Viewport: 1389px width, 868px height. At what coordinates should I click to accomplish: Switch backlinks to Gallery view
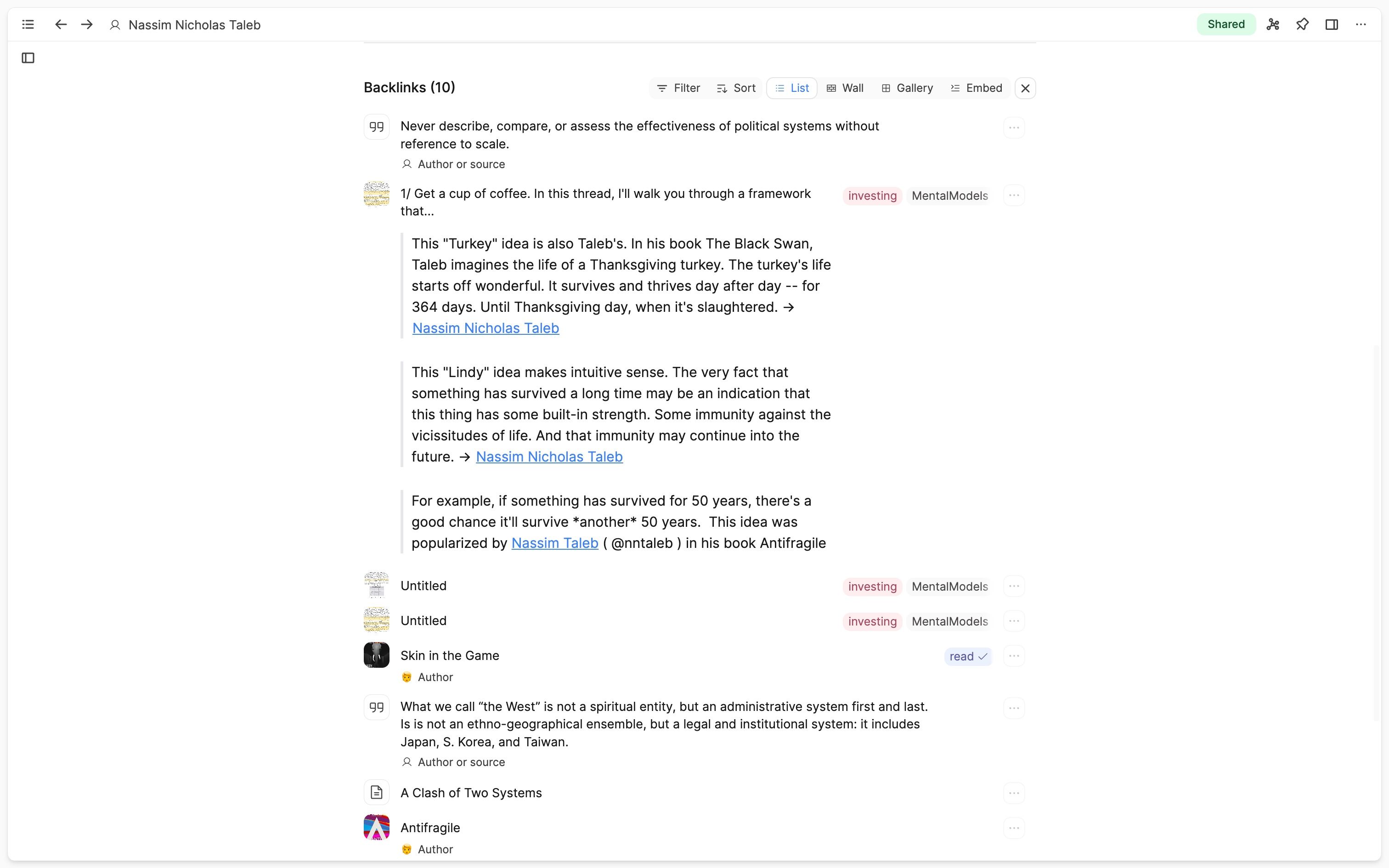click(x=908, y=88)
